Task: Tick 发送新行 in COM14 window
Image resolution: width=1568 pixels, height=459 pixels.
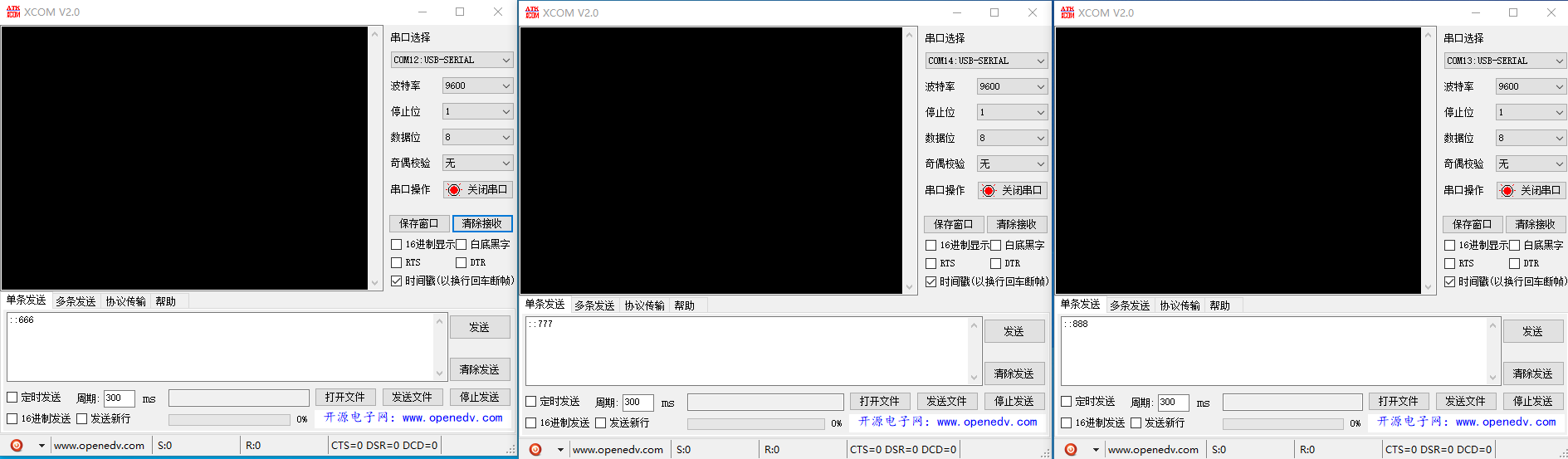Action: (601, 422)
